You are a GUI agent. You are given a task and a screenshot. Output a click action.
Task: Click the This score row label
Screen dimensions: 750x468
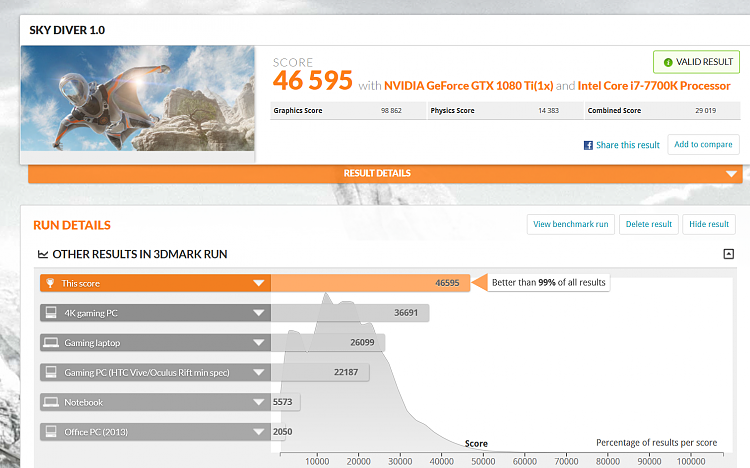[x=80, y=283]
